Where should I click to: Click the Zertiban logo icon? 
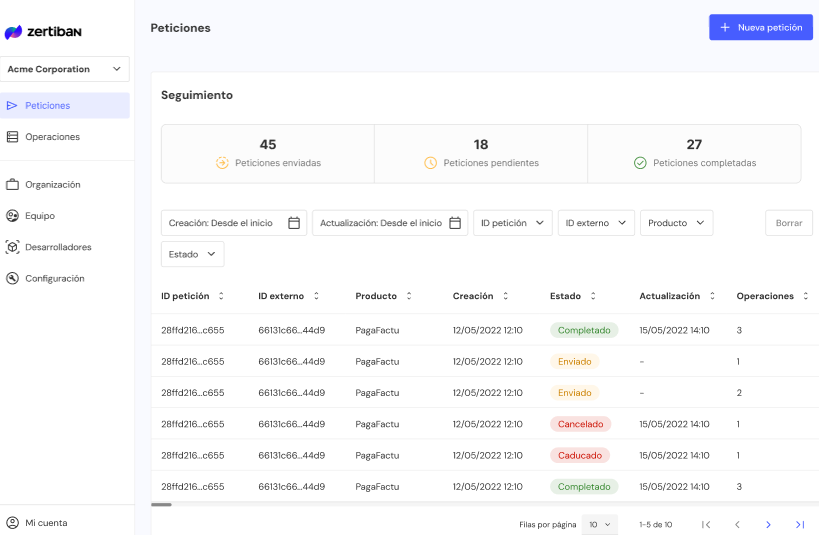(x=13, y=32)
